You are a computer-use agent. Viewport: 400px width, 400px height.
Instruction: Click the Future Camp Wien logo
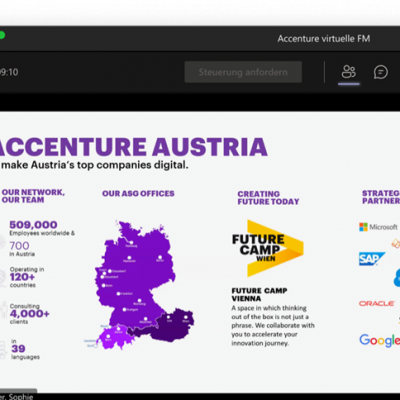267,248
